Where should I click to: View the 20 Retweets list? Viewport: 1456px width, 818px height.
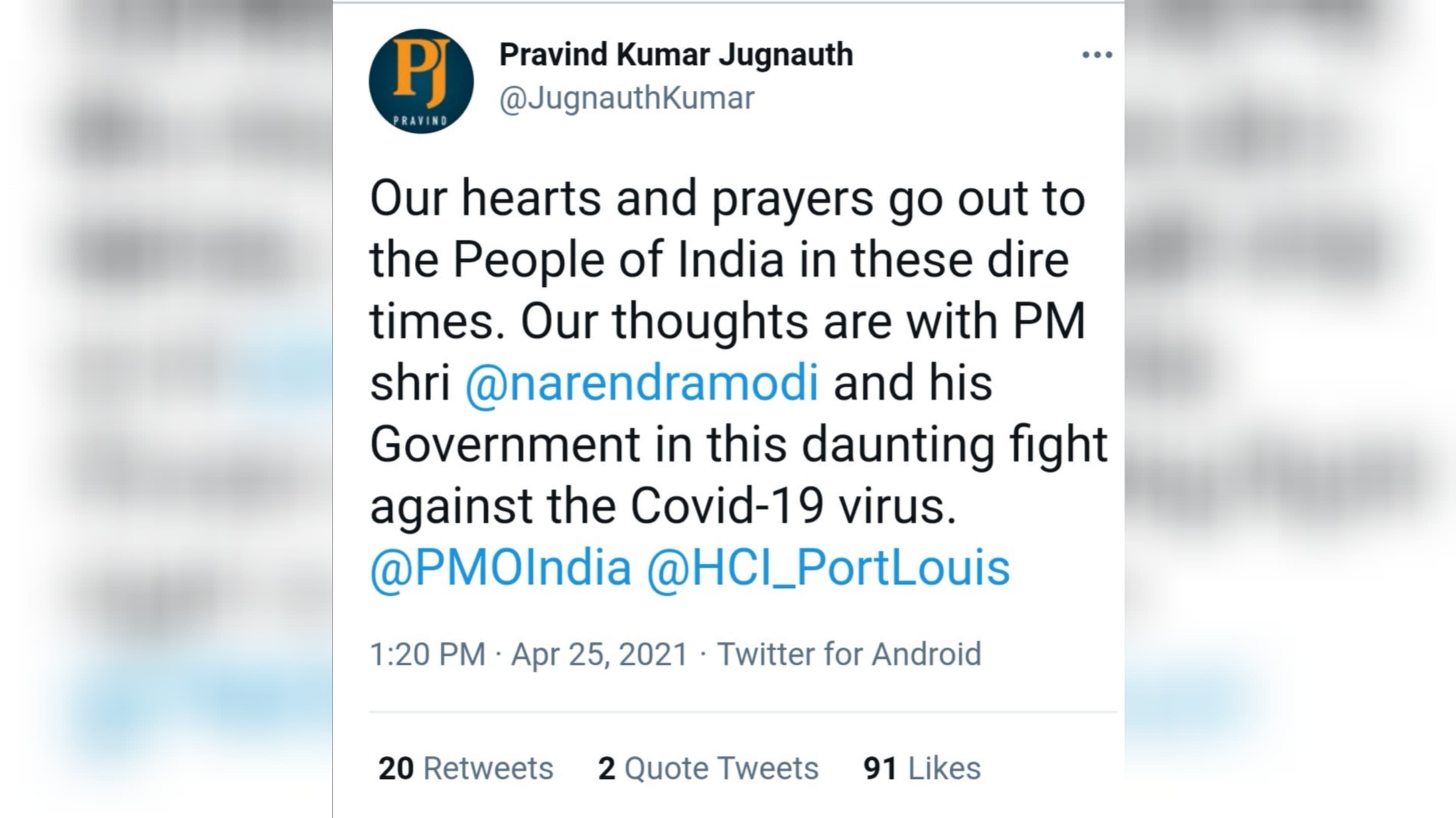point(465,768)
